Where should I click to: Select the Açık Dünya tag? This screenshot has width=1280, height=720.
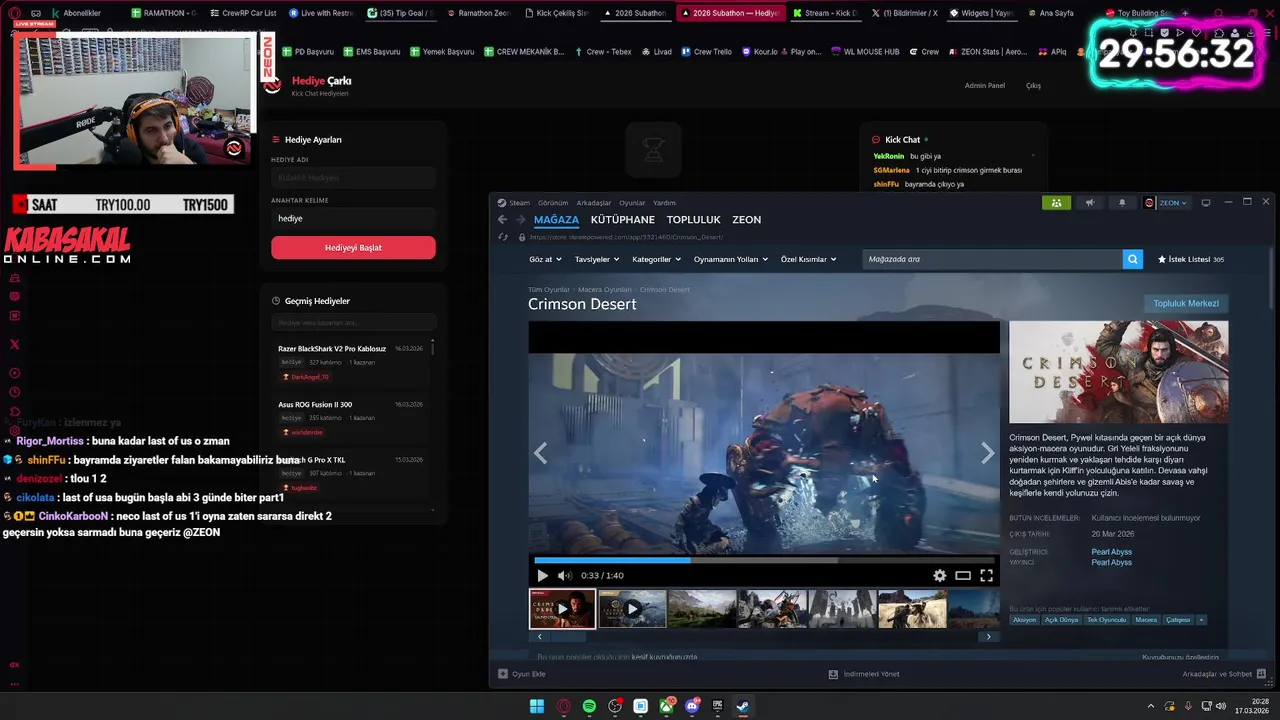pos(1061,620)
